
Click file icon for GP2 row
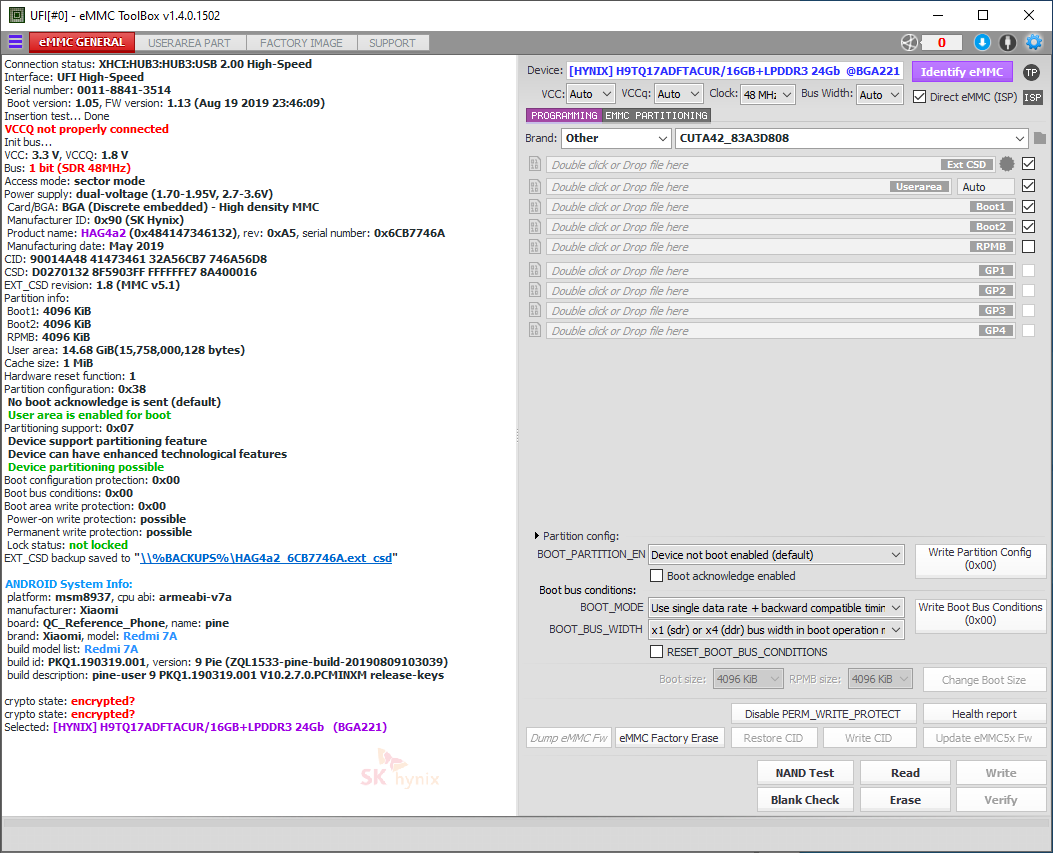535,291
